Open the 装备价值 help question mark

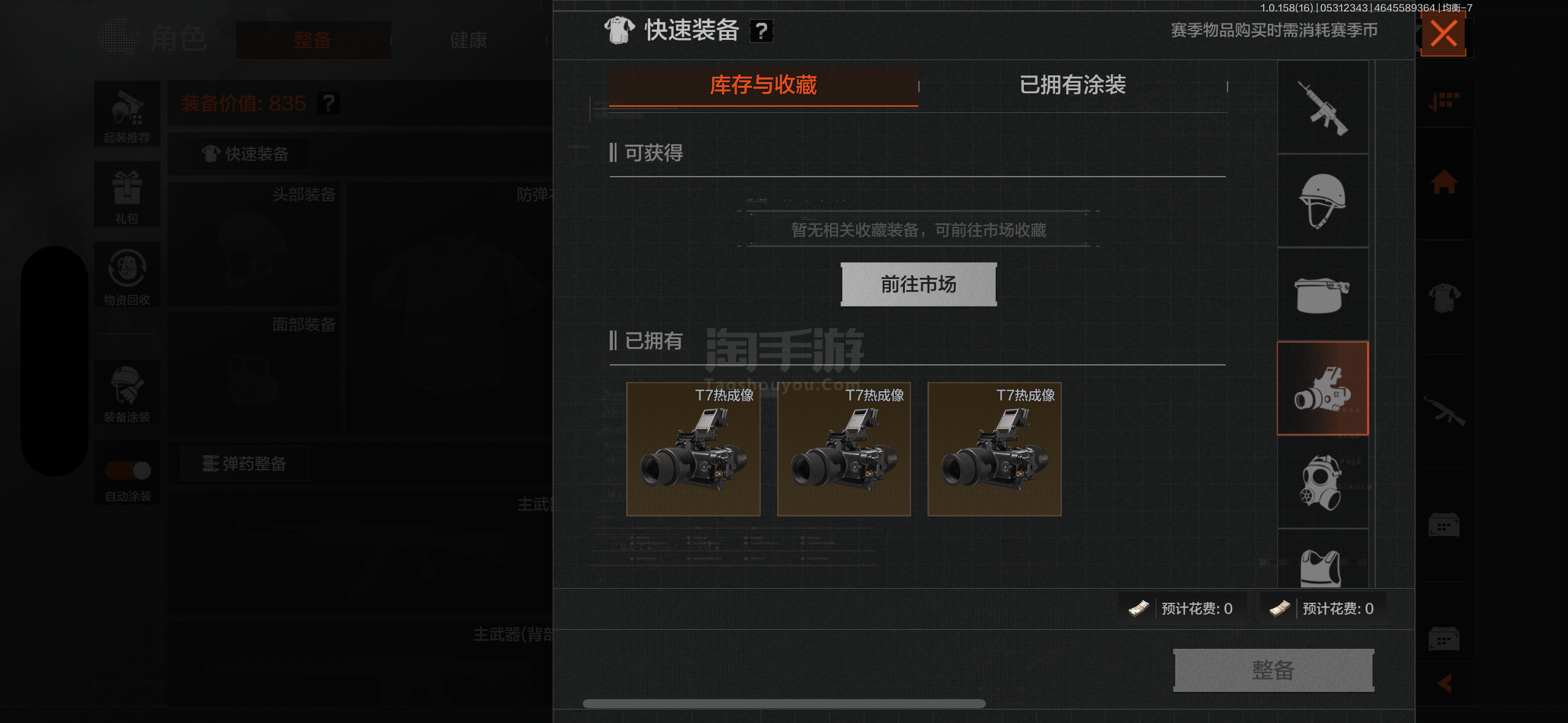tap(329, 103)
